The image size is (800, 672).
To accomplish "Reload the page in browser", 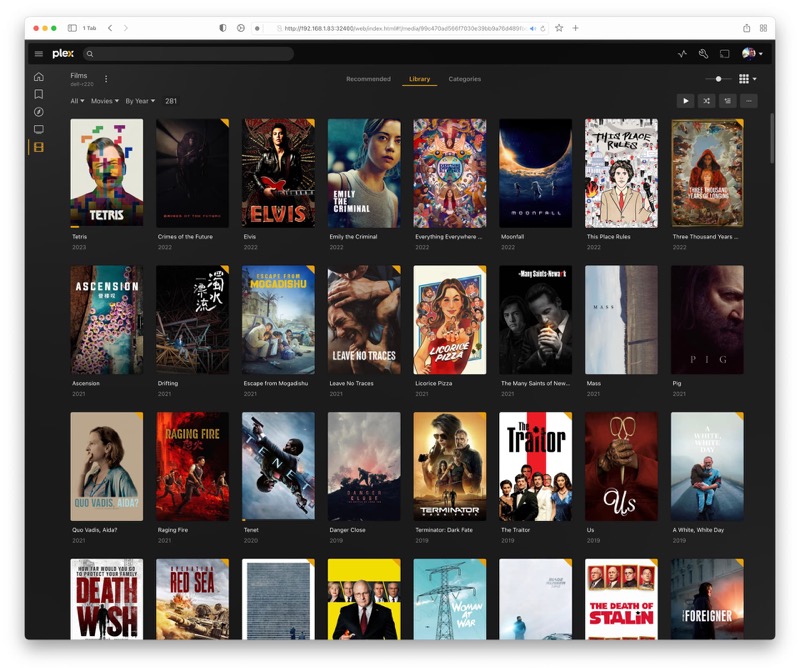I will click(543, 29).
